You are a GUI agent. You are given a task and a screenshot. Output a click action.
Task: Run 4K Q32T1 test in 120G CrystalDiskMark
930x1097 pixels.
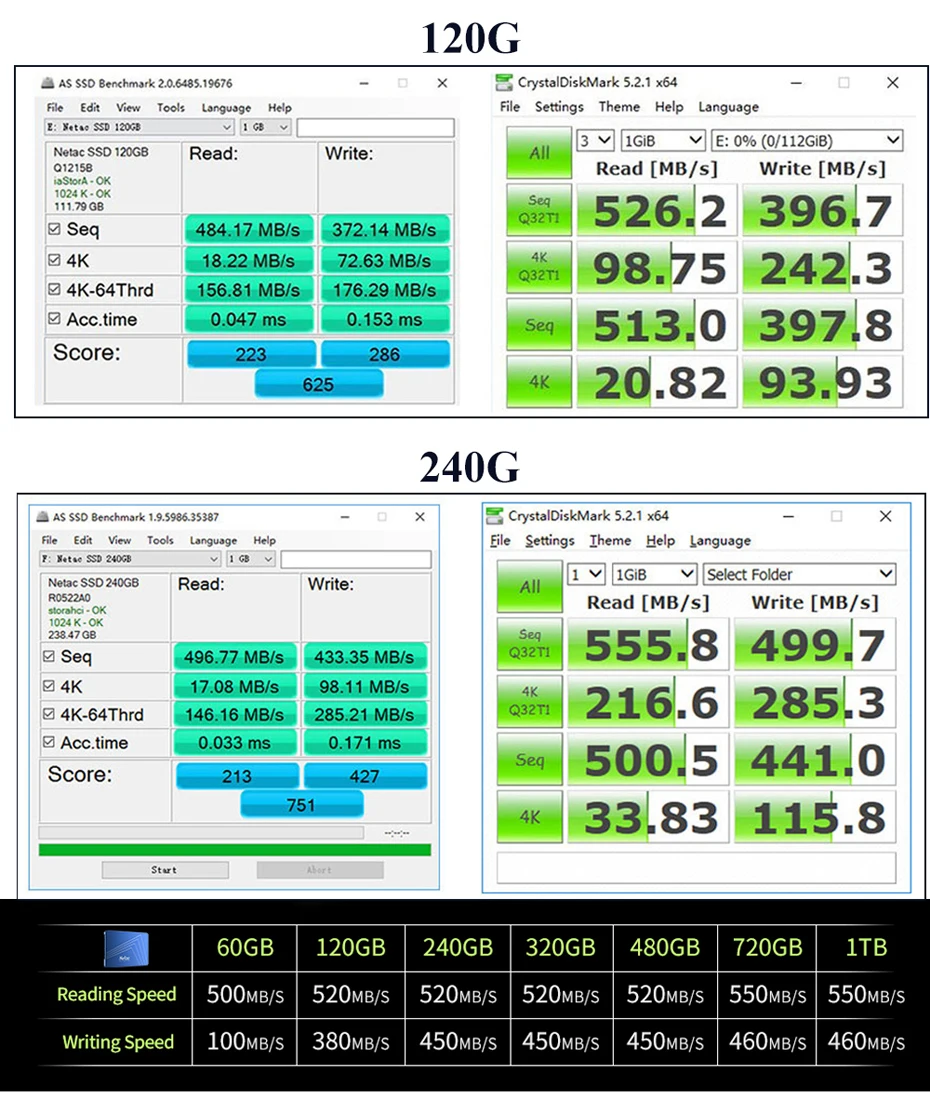[x=539, y=267]
